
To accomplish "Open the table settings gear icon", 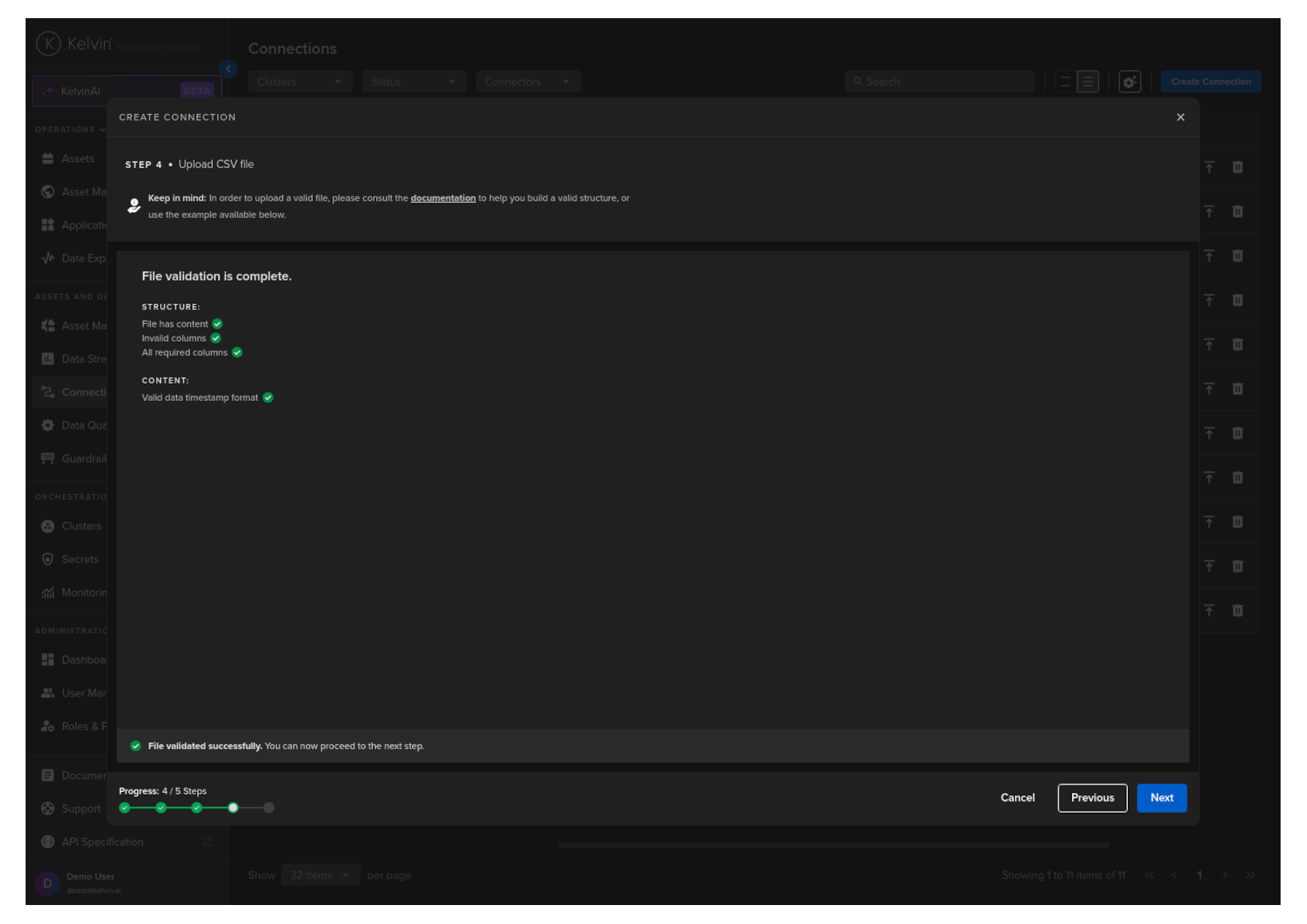I will click(1129, 82).
